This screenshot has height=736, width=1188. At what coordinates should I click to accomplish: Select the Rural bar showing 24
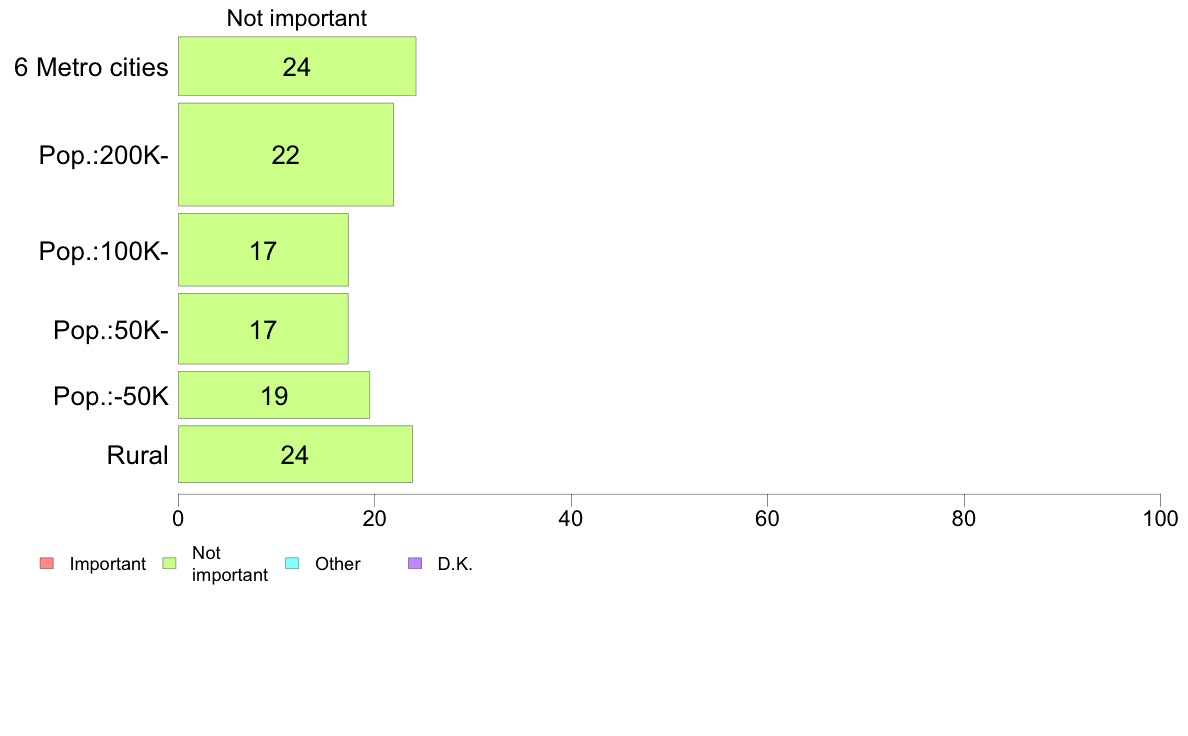coord(295,454)
